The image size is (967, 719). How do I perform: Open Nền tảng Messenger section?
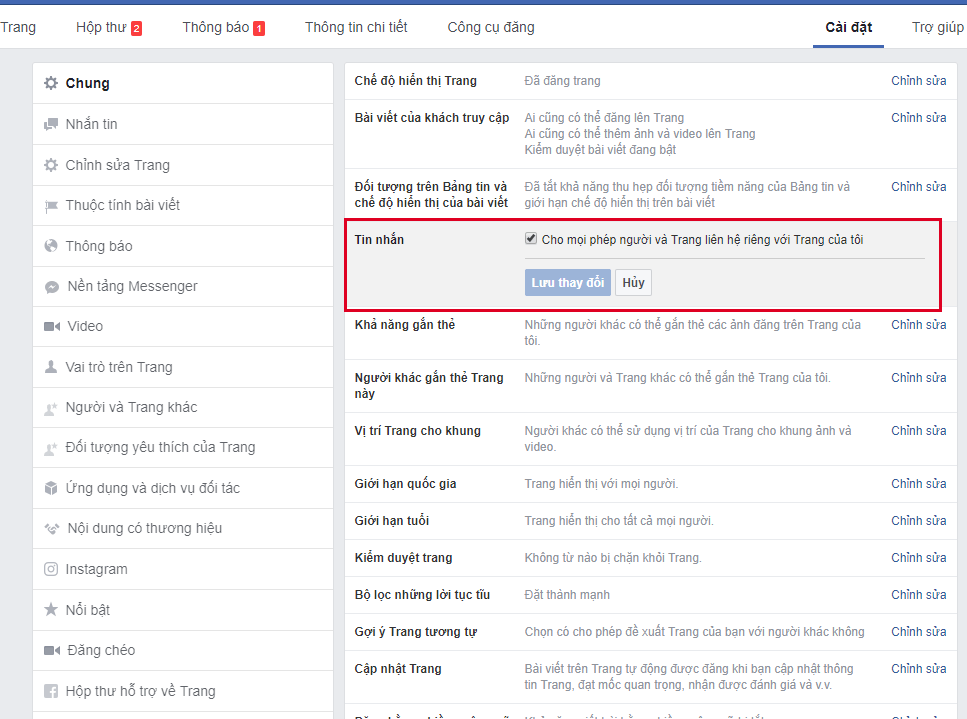tap(183, 286)
